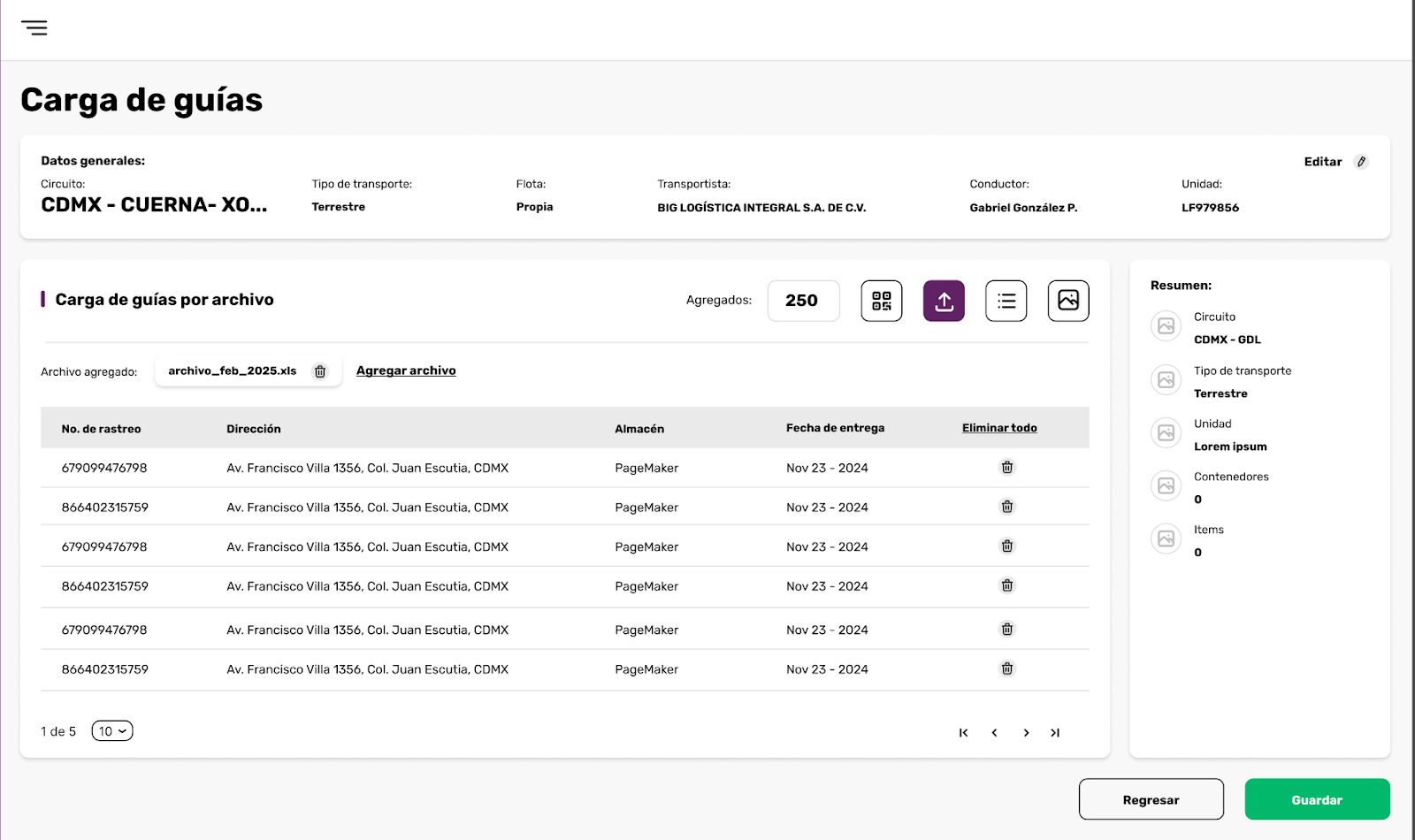1415x840 pixels.
Task: Delete fourth row 866402315759 with trash icon
Action: pos(1006,585)
